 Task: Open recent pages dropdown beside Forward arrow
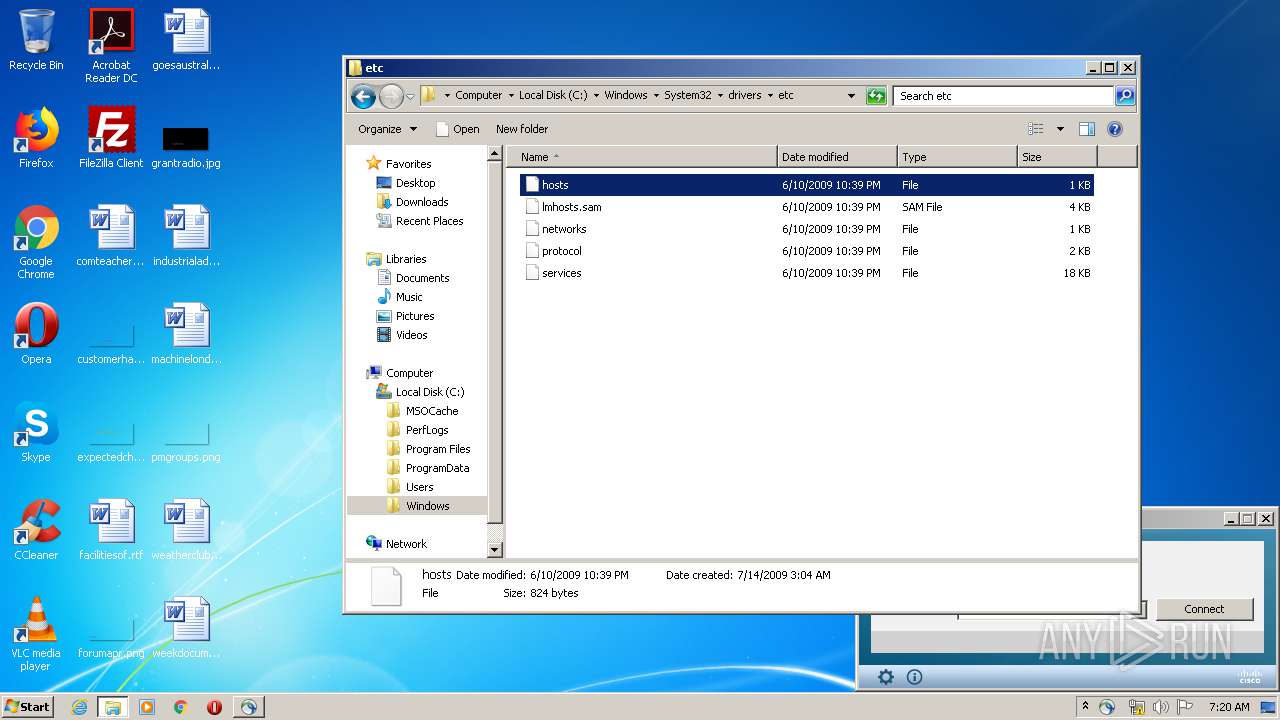pyautogui.click(x=410, y=97)
